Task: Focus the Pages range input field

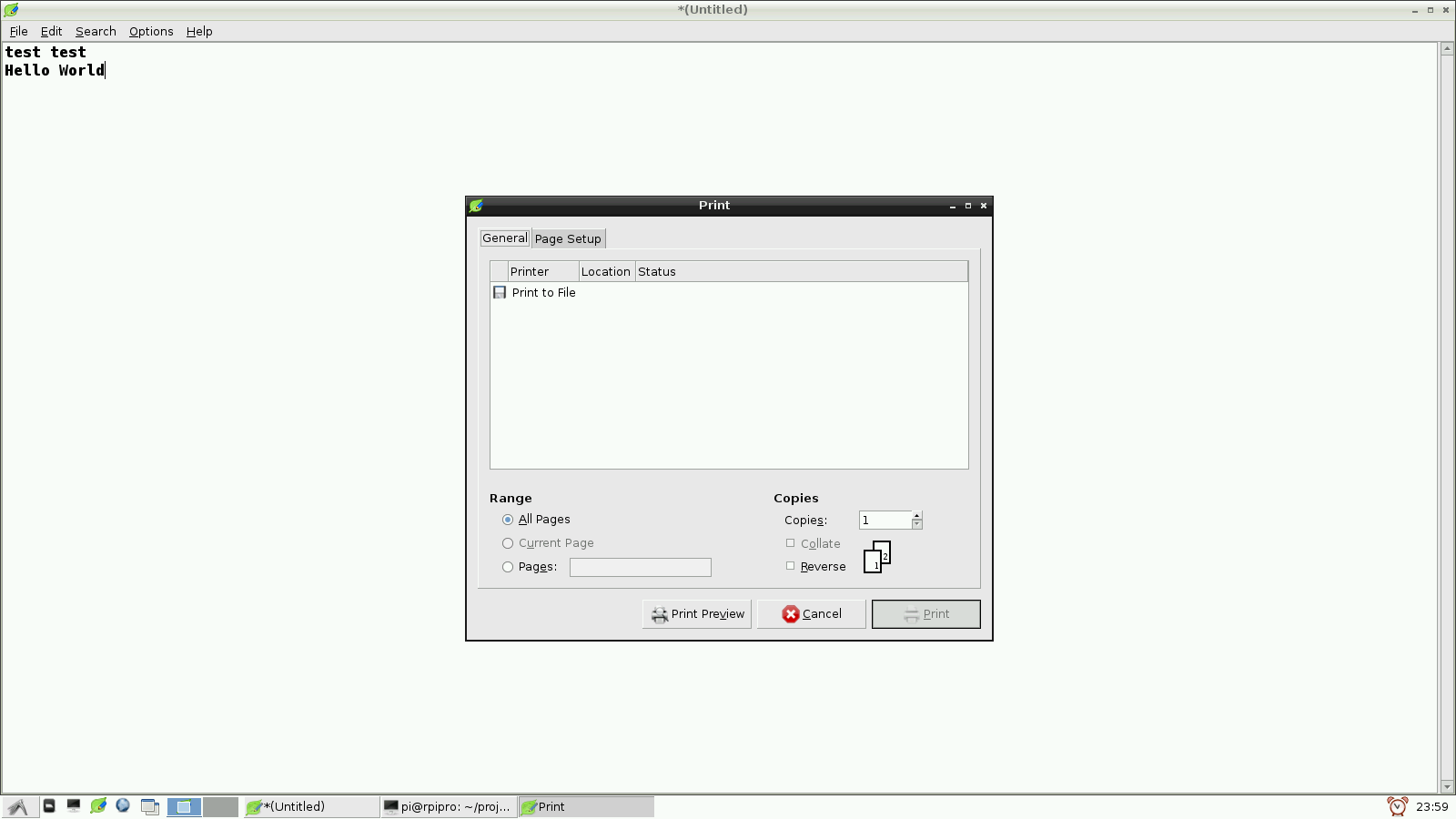Action: coord(640,566)
